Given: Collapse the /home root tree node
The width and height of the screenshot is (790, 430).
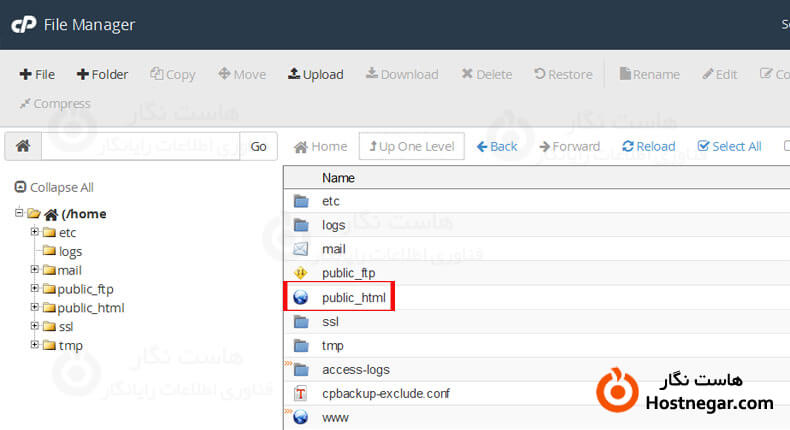Looking at the screenshot, I should (x=19, y=213).
